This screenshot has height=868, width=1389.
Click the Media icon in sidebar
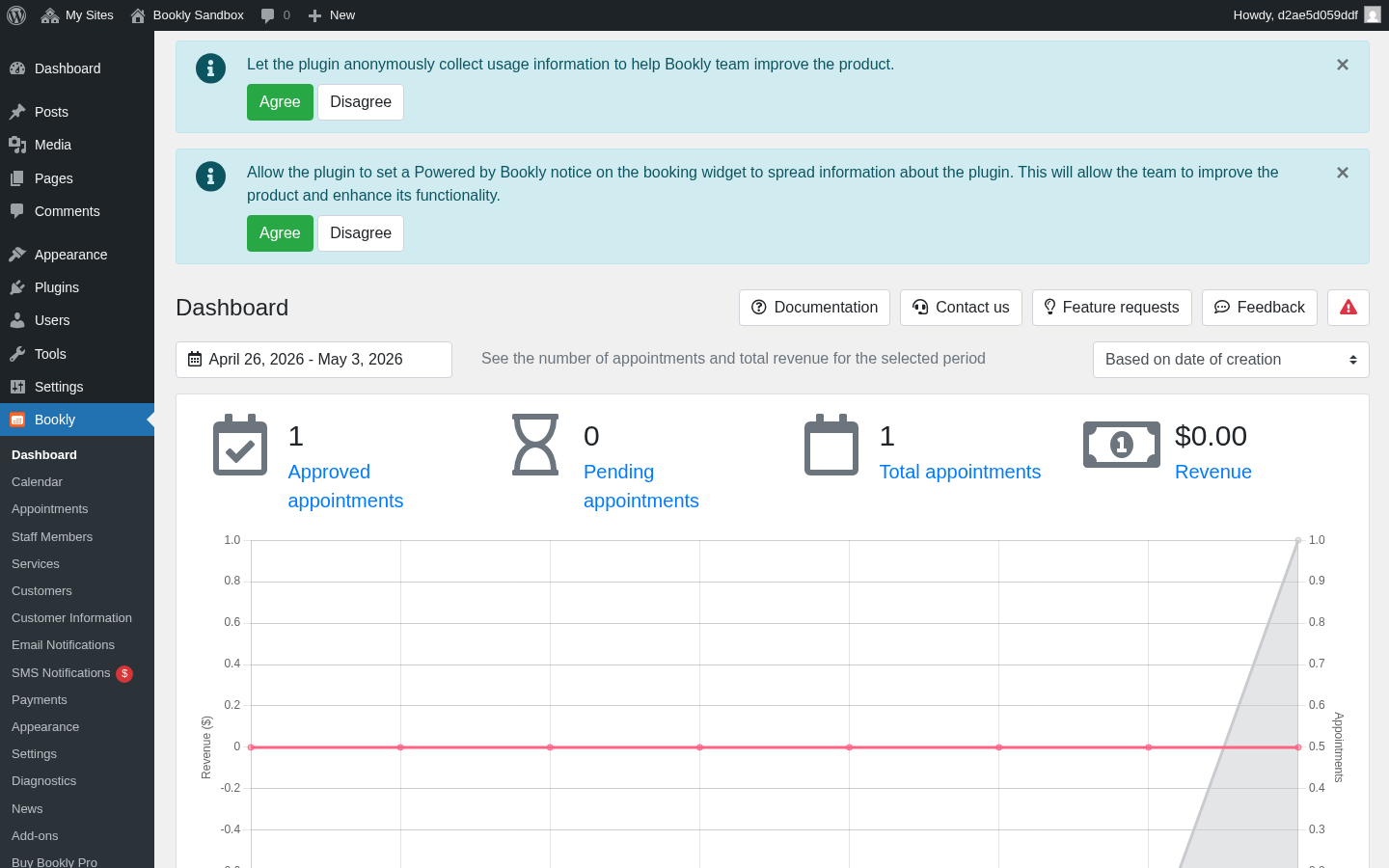coord(17,145)
